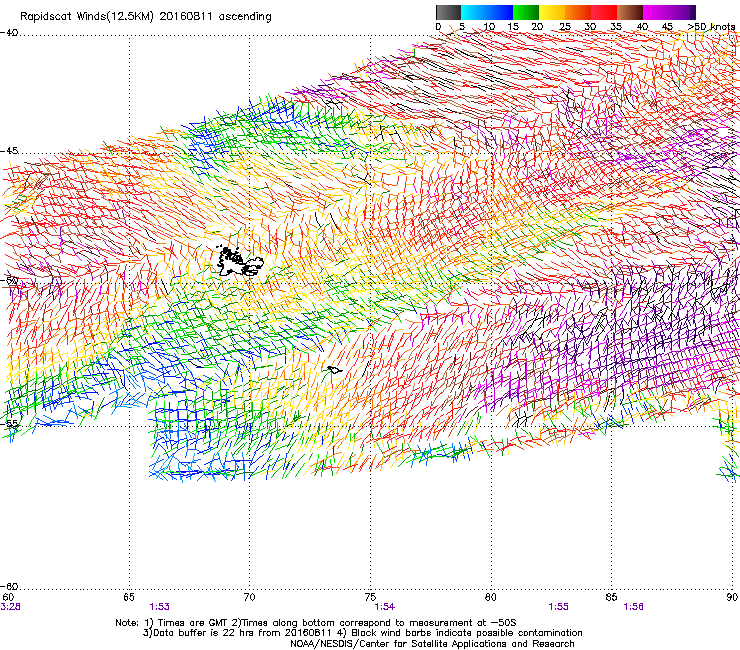Screen dimensions: 740x650
Task: Click the '>50 knots' legend label
Action: tap(711, 26)
